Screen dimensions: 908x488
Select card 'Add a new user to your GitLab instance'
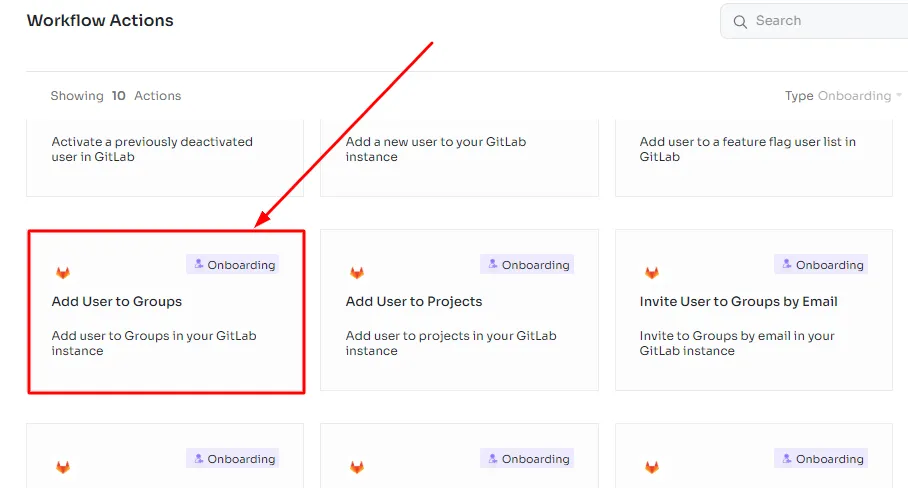[x=459, y=157]
